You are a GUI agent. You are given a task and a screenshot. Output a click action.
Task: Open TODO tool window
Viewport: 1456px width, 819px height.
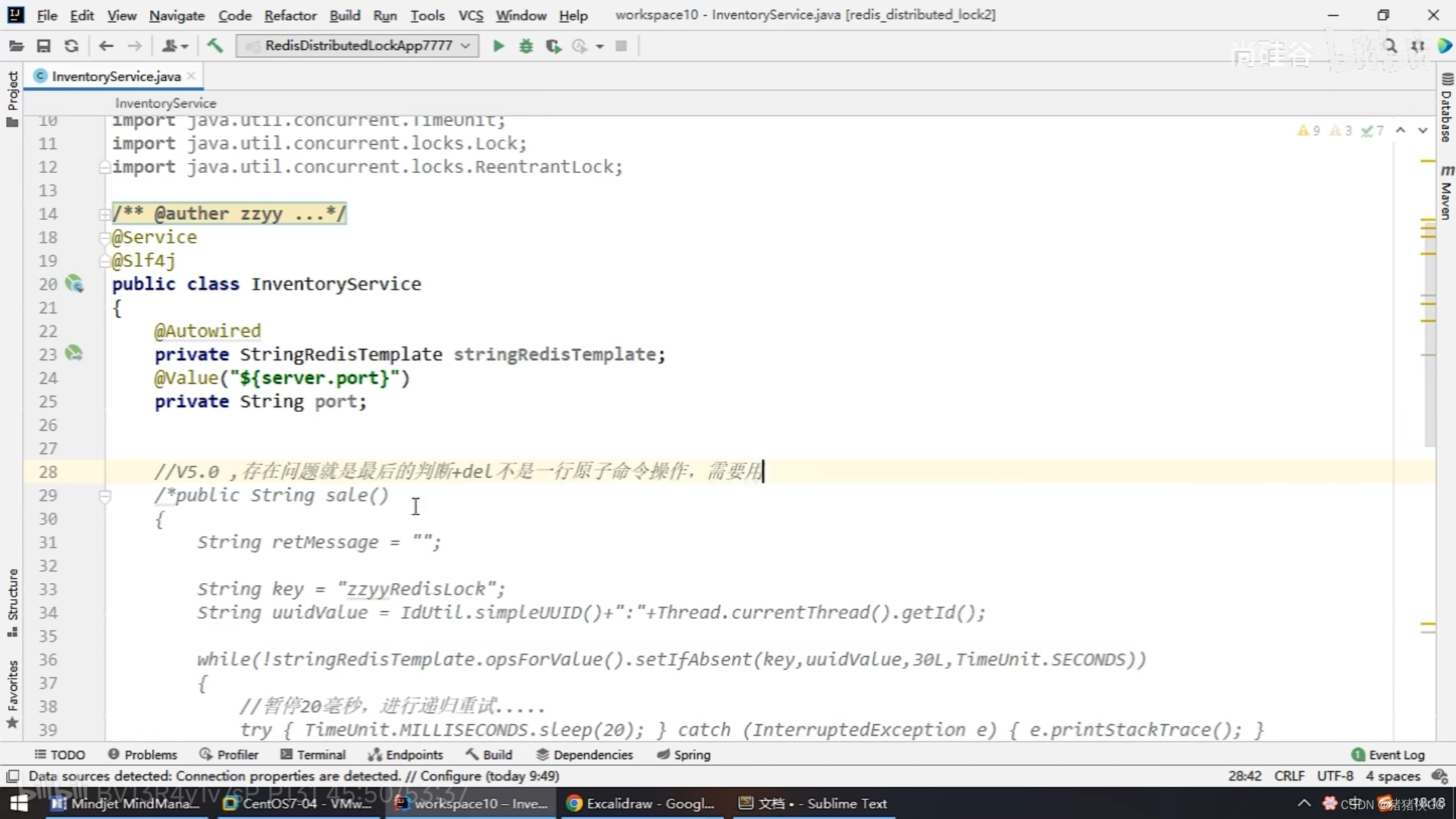(x=60, y=755)
